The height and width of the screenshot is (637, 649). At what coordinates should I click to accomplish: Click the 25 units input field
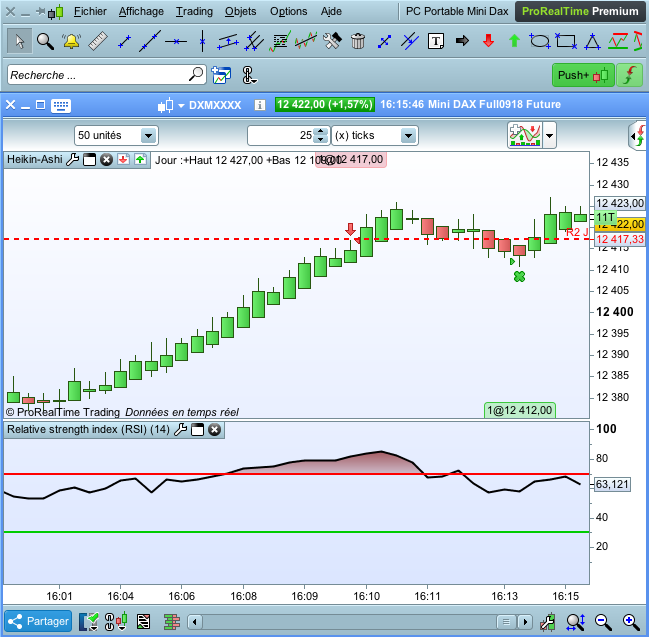(281, 135)
